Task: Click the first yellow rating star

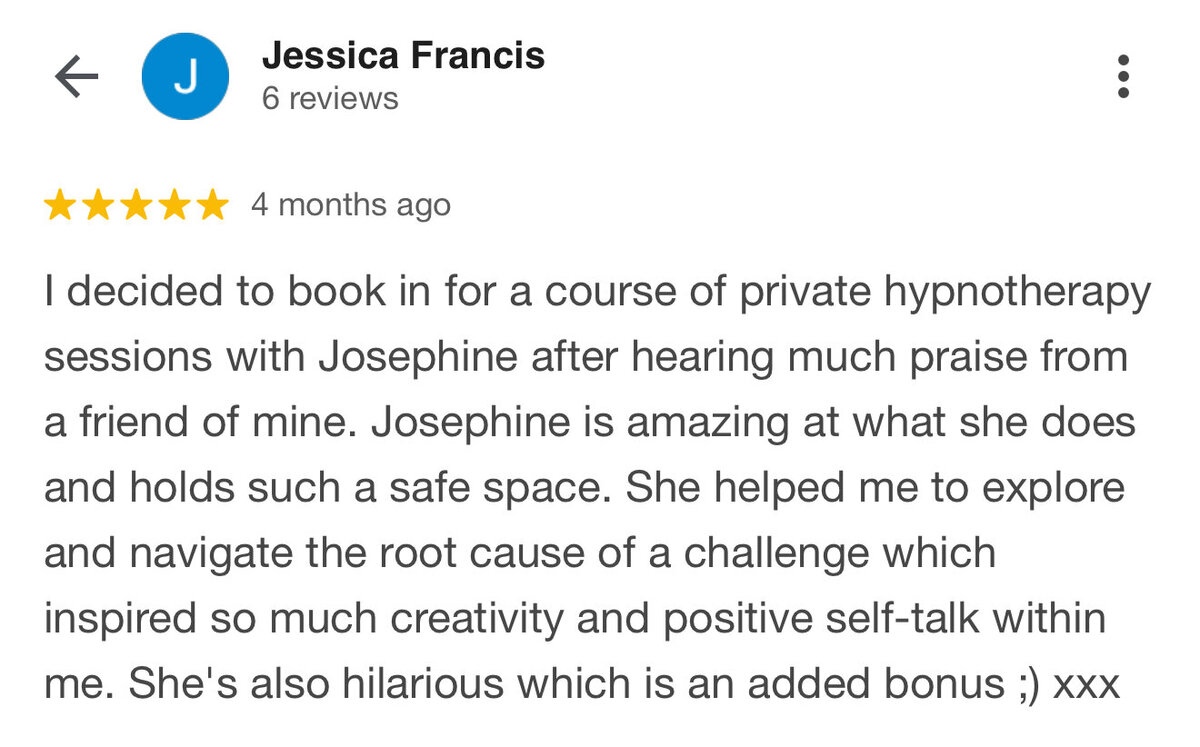Action: pyautogui.click(x=61, y=205)
